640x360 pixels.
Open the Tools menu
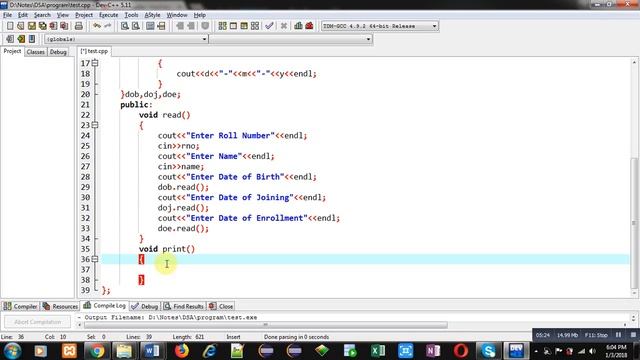click(x=131, y=15)
